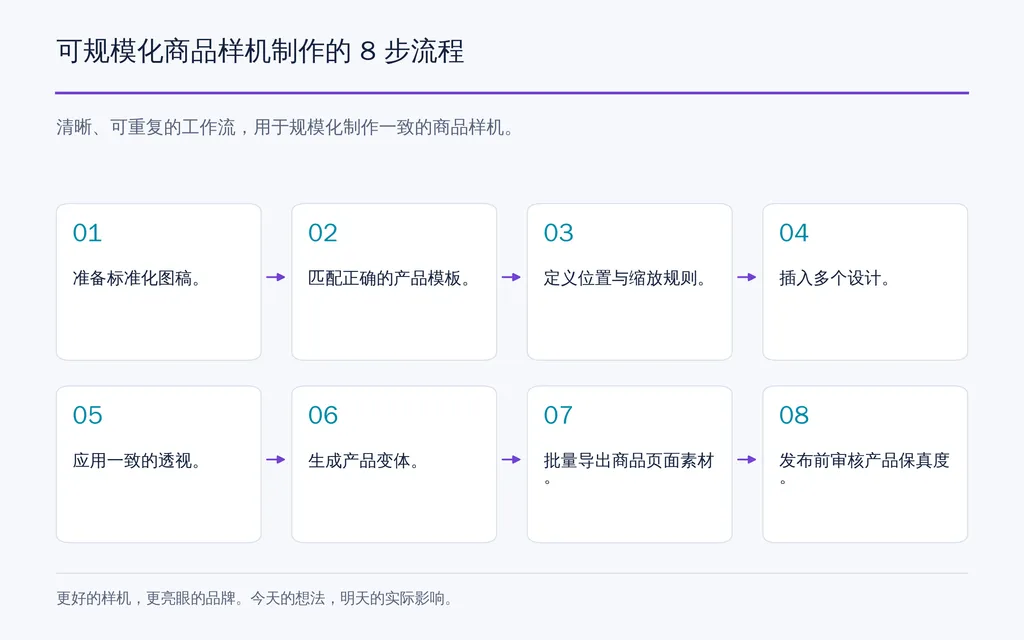This screenshot has height=640, width=1024.
Task: Select step card 01 准备标准化图稿
Action: tap(159, 281)
